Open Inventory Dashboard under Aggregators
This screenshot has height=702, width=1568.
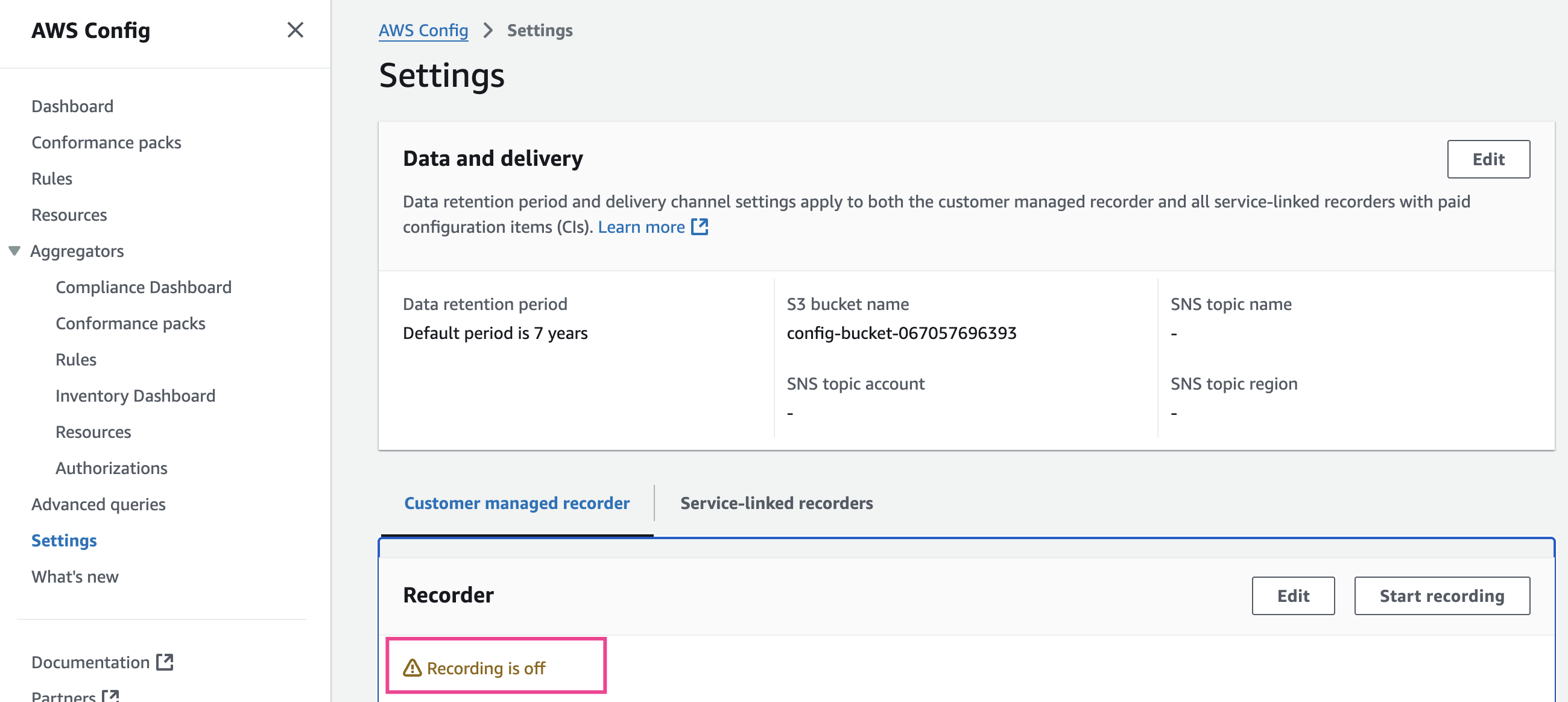click(135, 395)
